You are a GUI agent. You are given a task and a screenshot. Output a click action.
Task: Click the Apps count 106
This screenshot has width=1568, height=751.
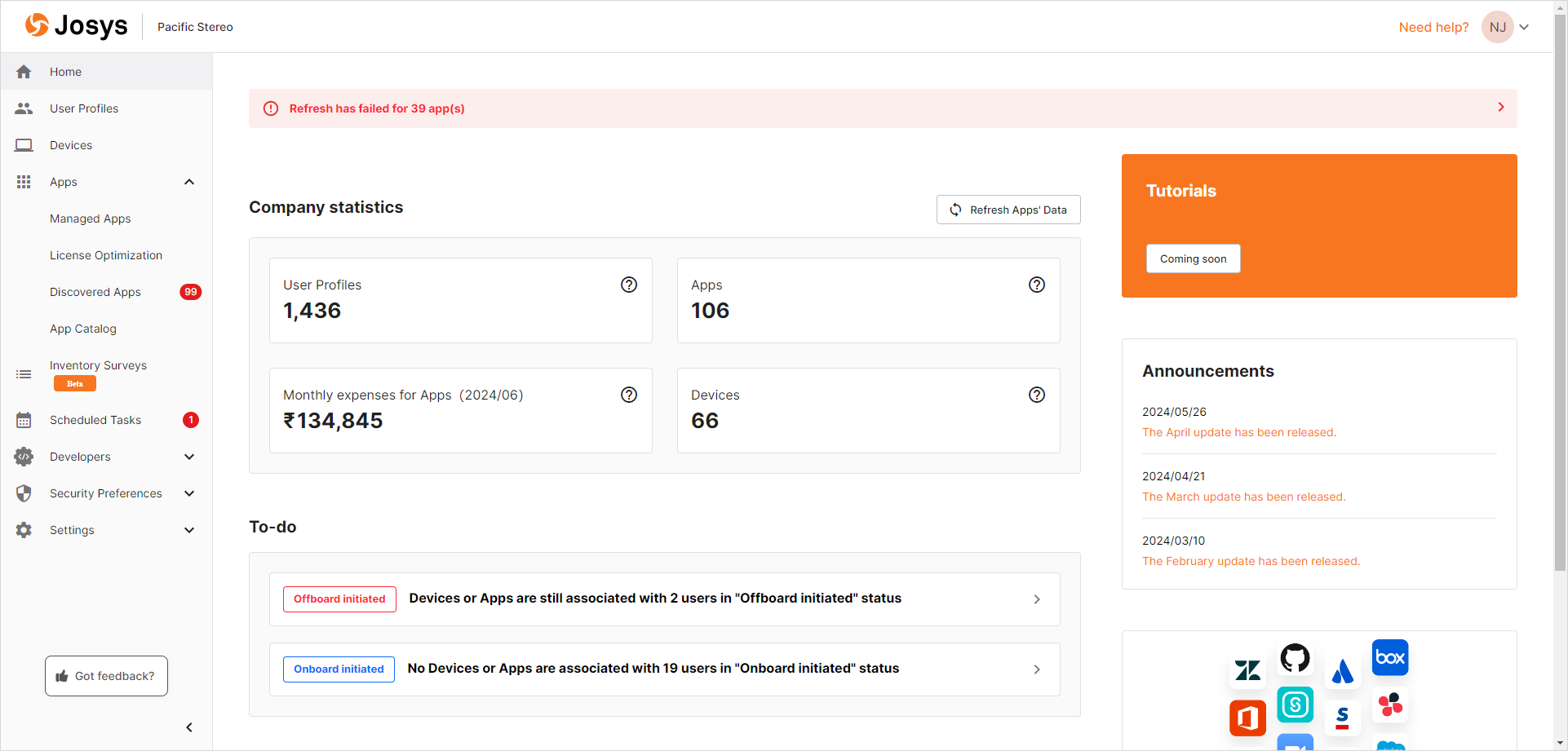(710, 311)
